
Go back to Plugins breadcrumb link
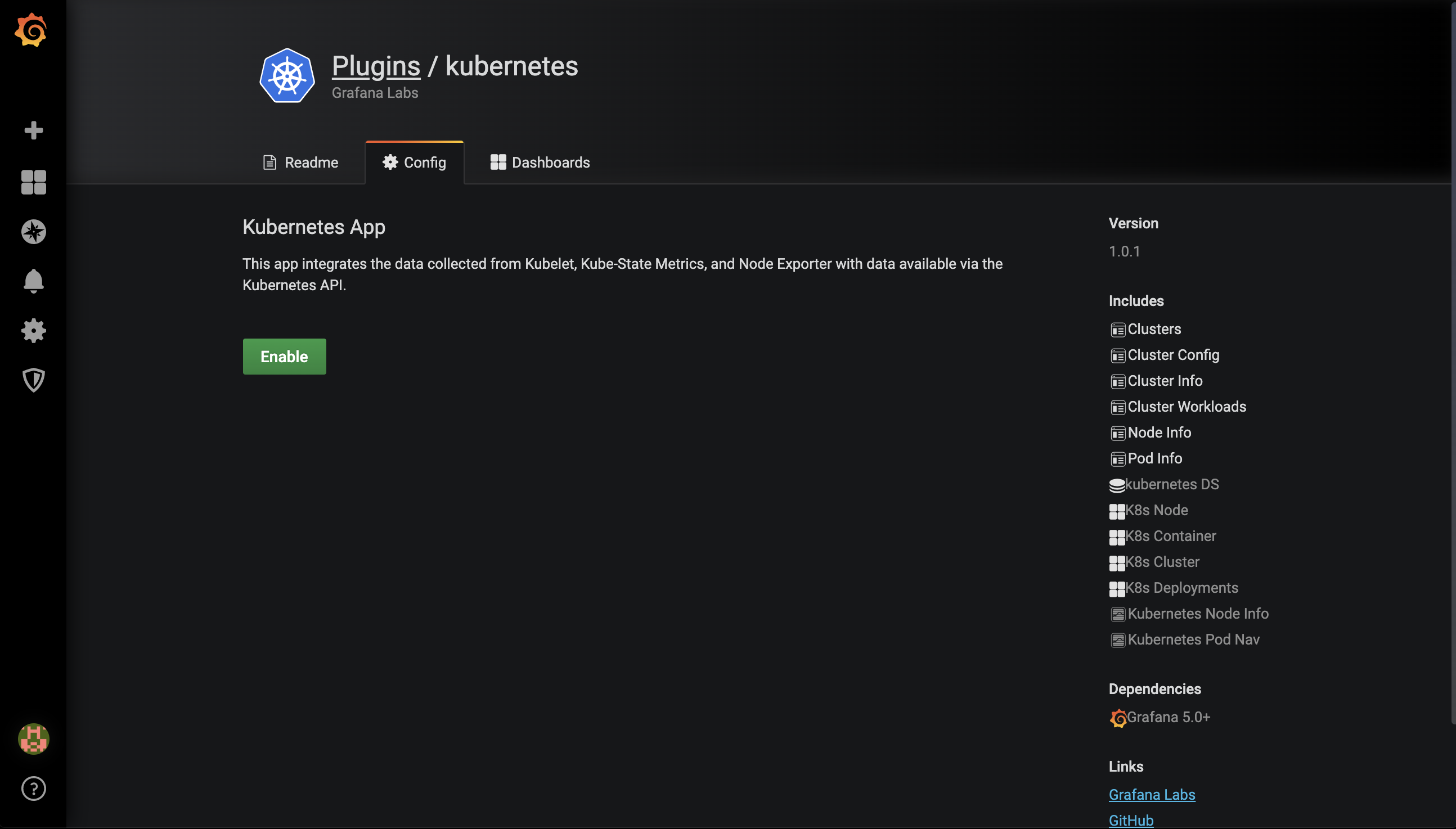[376, 66]
